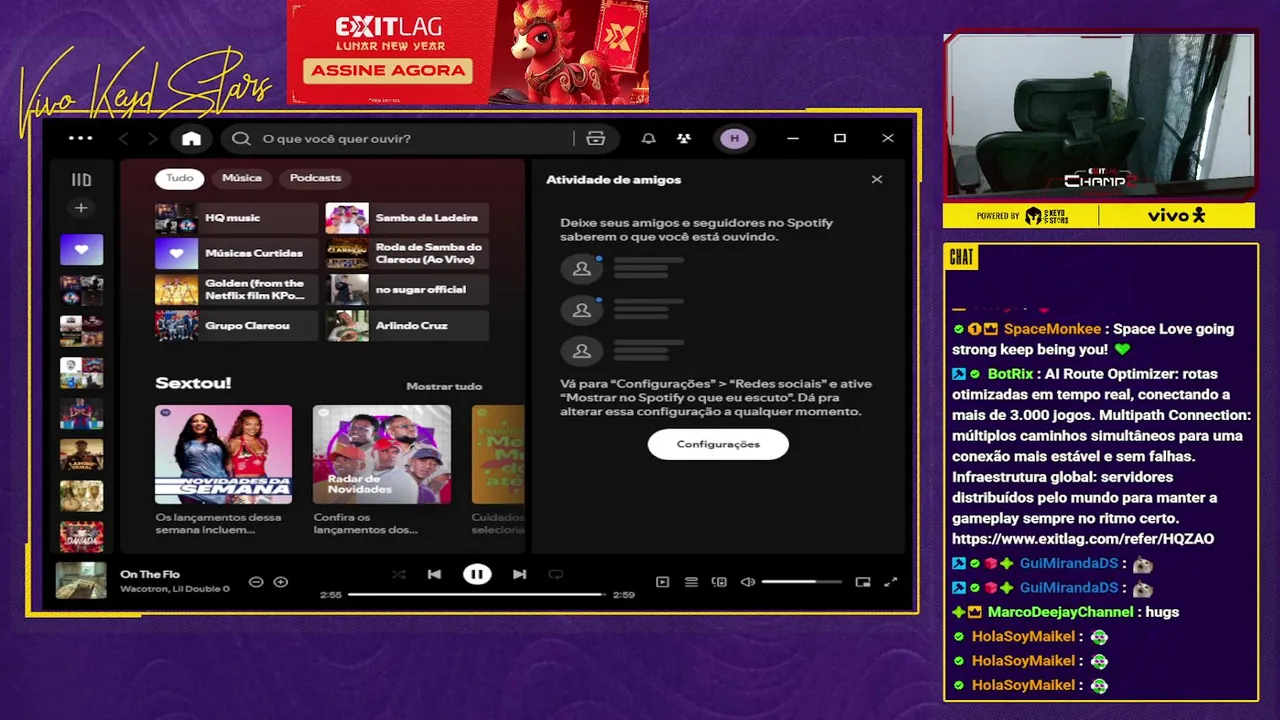Screen dimensions: 1280x720
Task: Click the magnifier search icon
Action: [x=241, y=139]
